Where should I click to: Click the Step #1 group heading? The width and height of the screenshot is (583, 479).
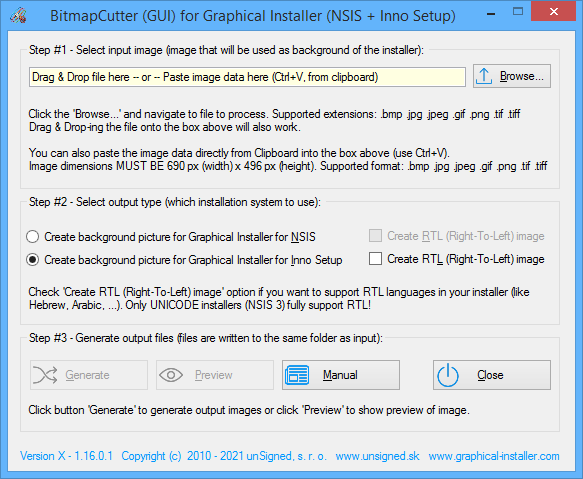tap(226, 50)
